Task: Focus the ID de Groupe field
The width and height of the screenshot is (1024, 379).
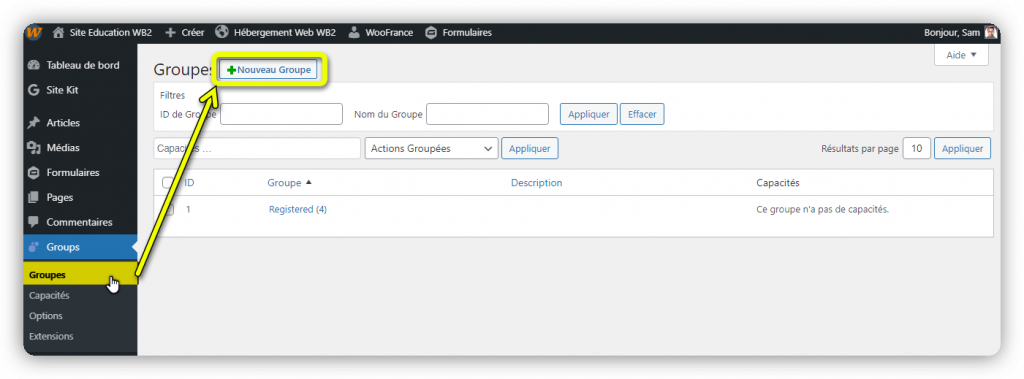Action: 281,114
